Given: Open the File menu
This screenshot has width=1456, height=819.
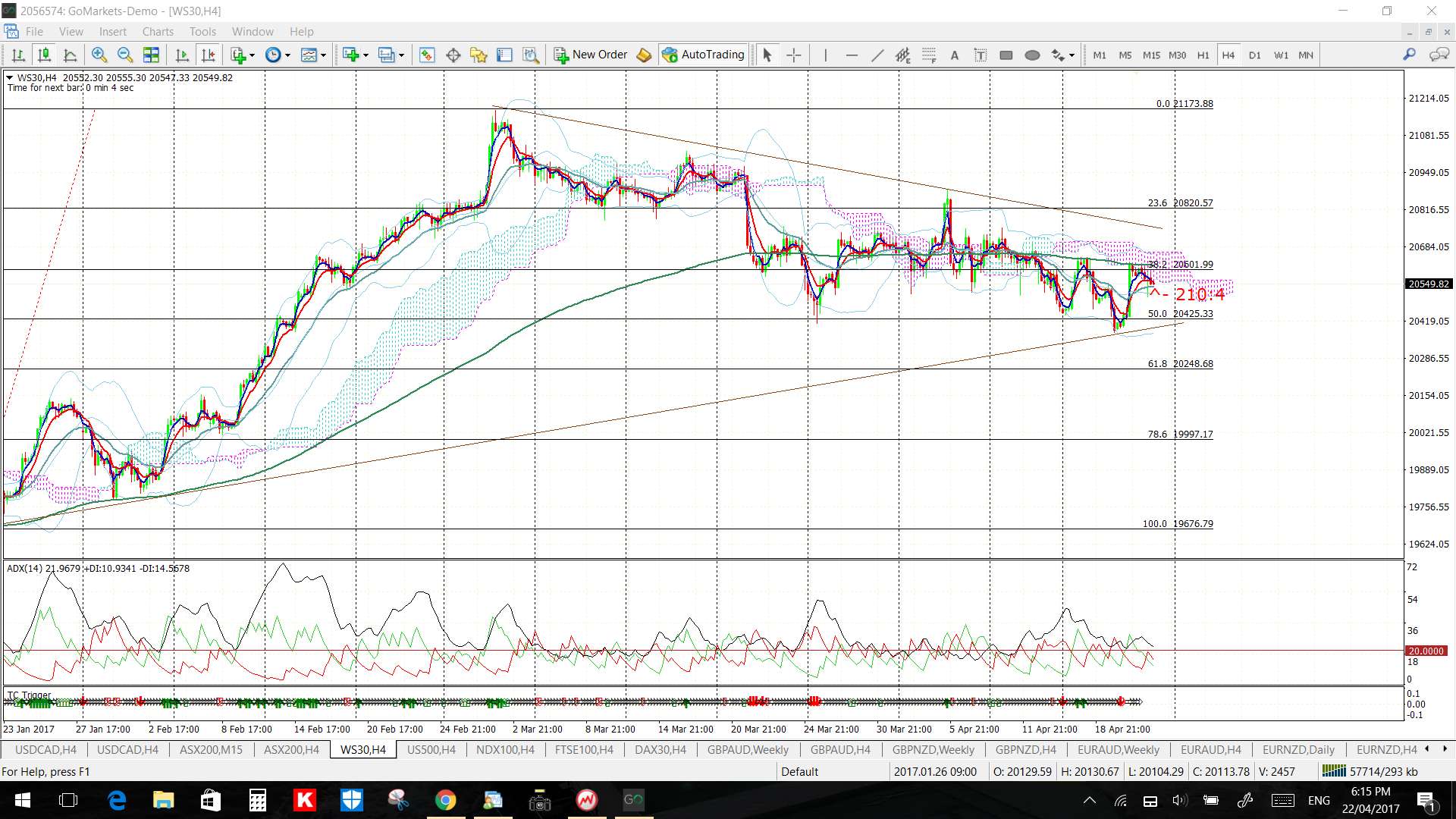Looking at the screenshot, I should [x=34, y=32].
